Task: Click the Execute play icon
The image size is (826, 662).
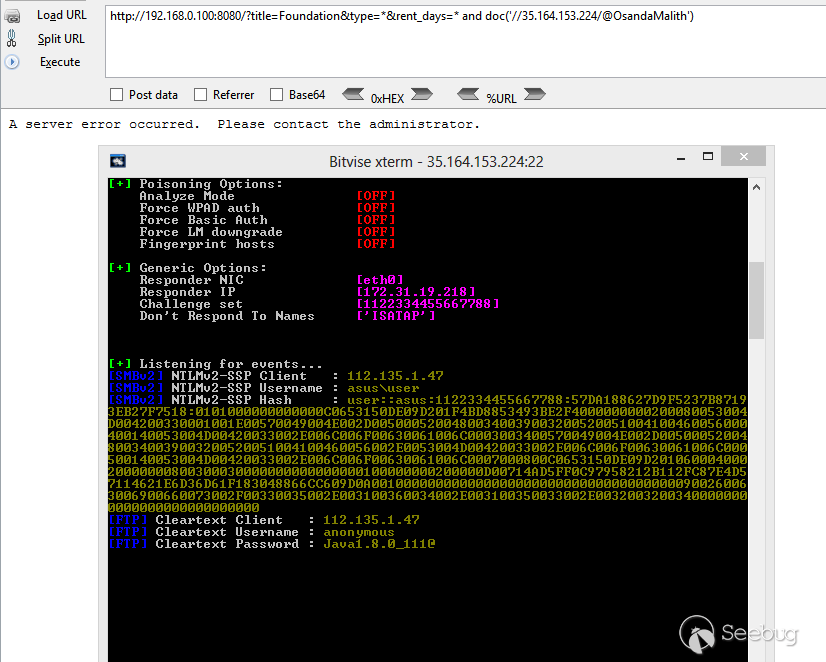Action: pos(12,62)
